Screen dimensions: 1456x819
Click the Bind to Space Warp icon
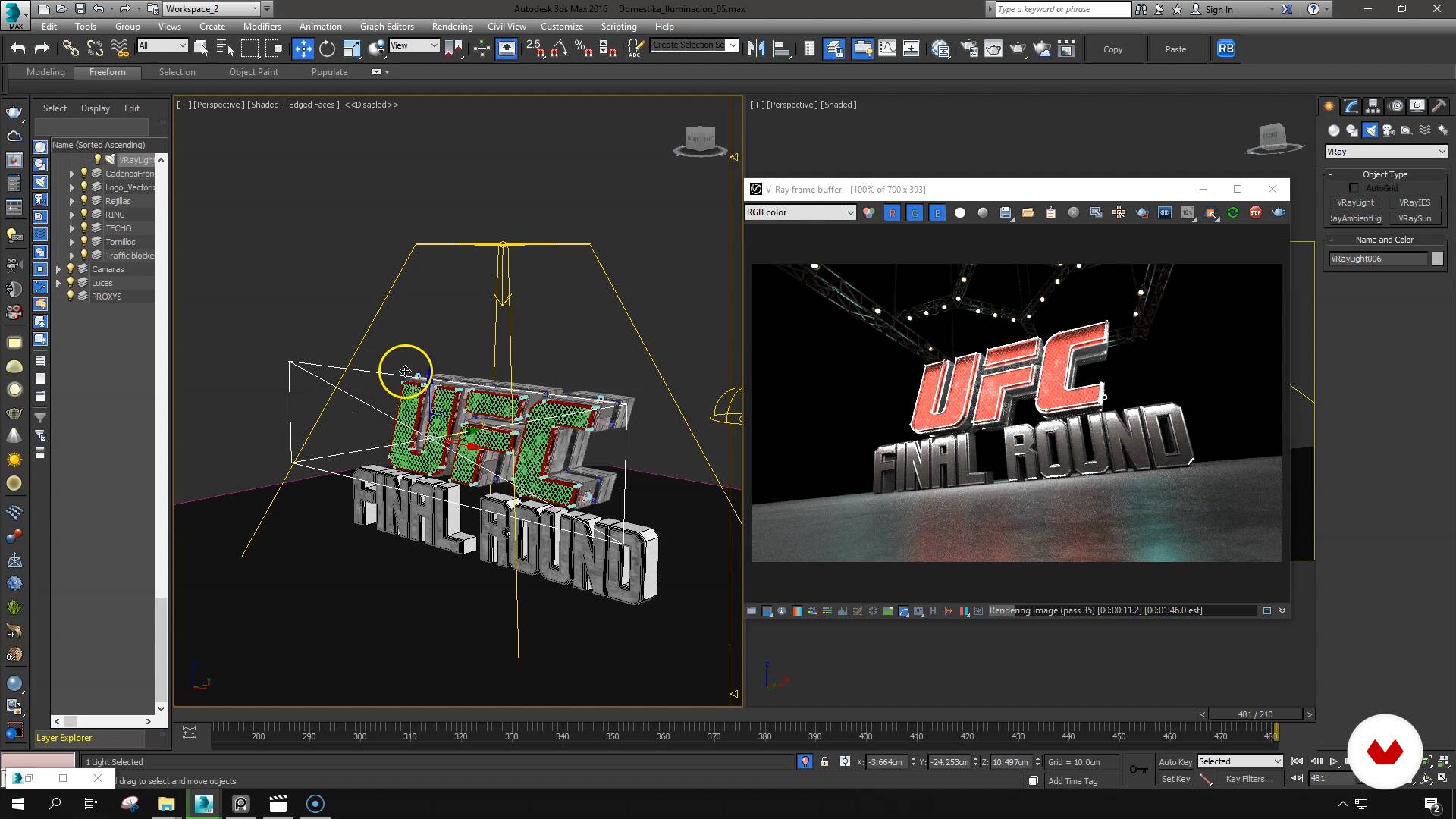coord(120,49)
